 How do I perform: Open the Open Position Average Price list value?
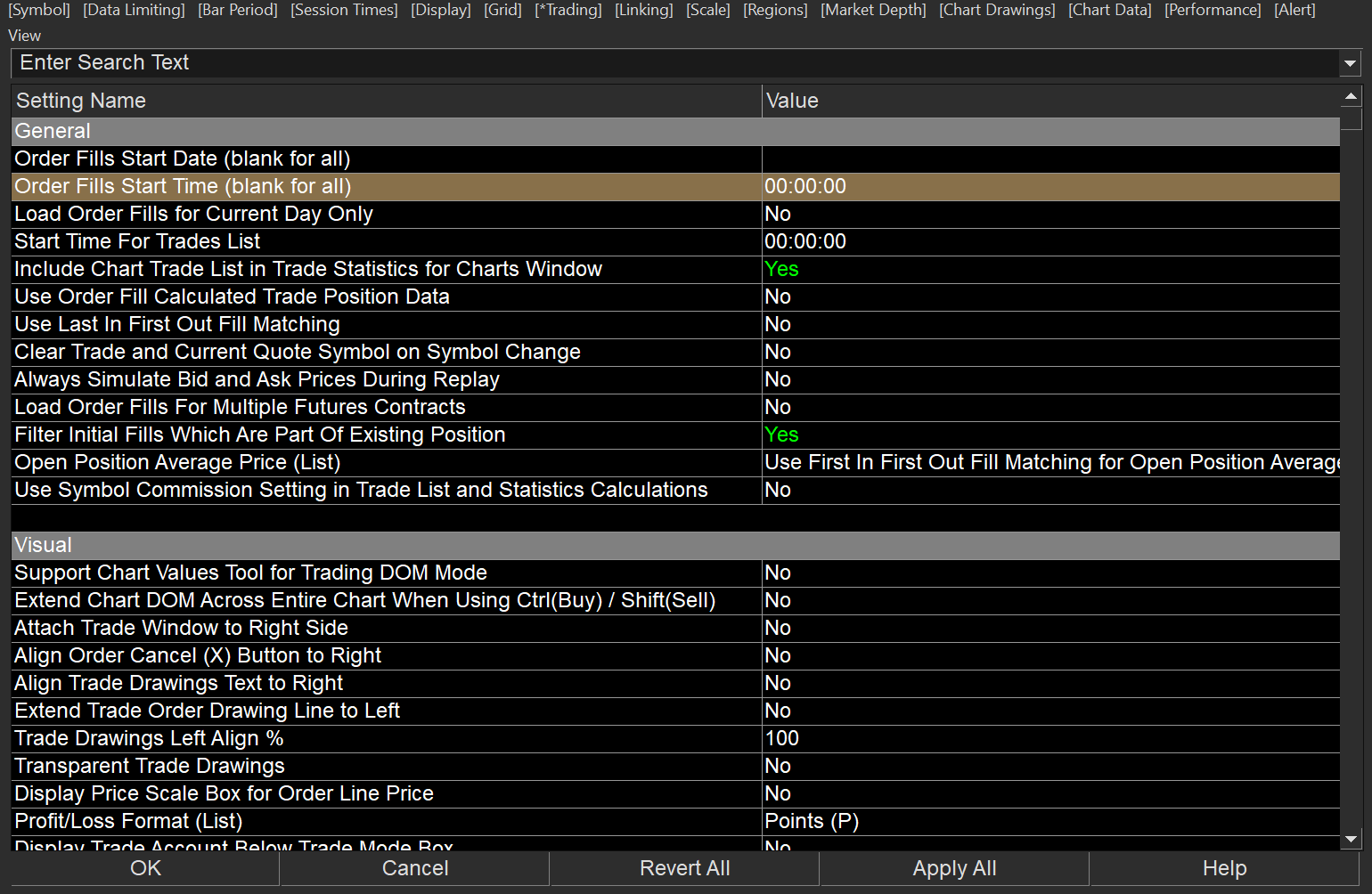[x=1051, y=462]
